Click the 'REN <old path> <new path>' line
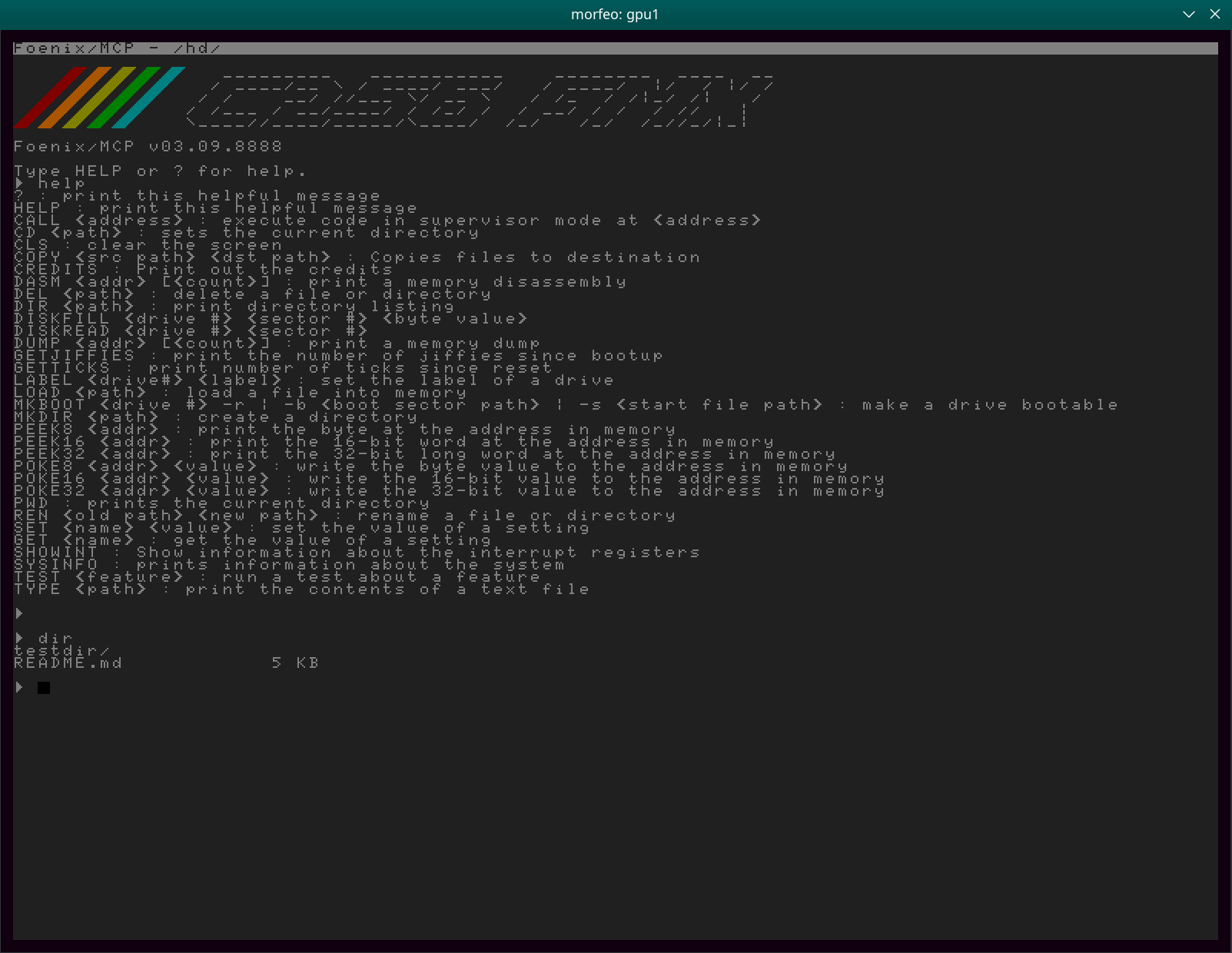1232x953 pixels. pyautogui.click(x=345, y=515)
